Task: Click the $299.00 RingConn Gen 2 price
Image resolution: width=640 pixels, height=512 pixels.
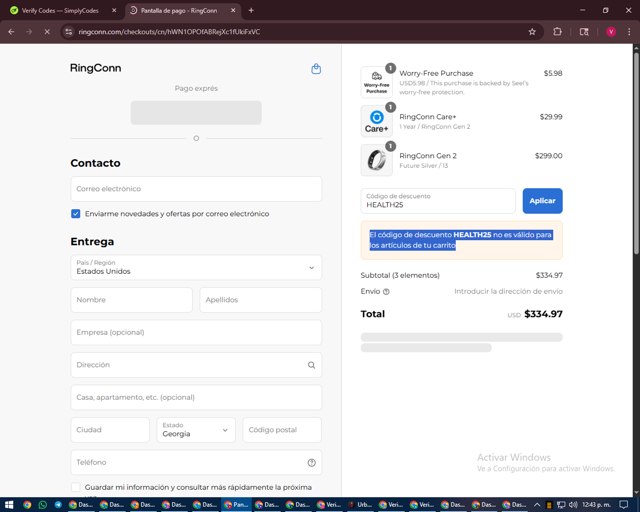Action: (x=549, y=156)
